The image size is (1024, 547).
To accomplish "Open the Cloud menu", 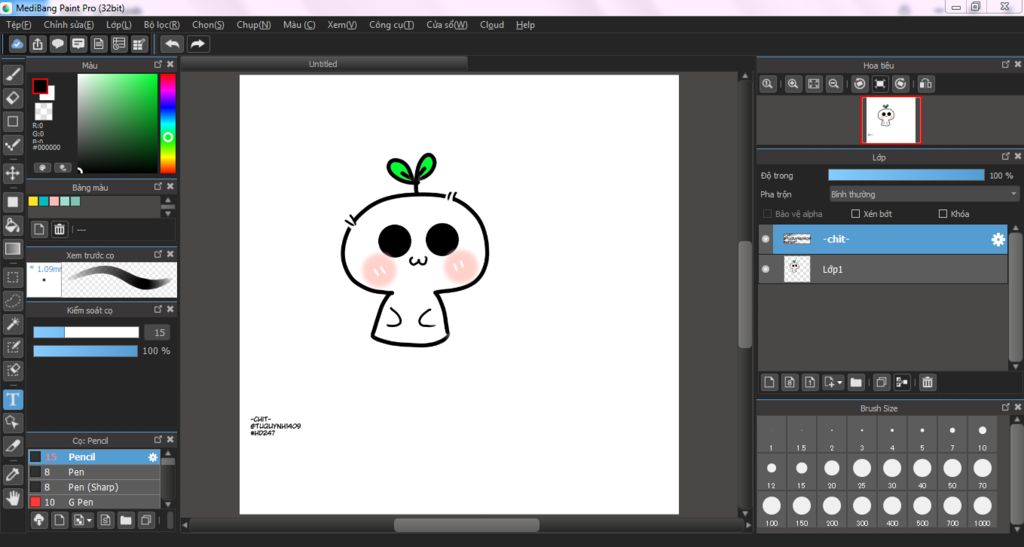I will pos(492,25).
